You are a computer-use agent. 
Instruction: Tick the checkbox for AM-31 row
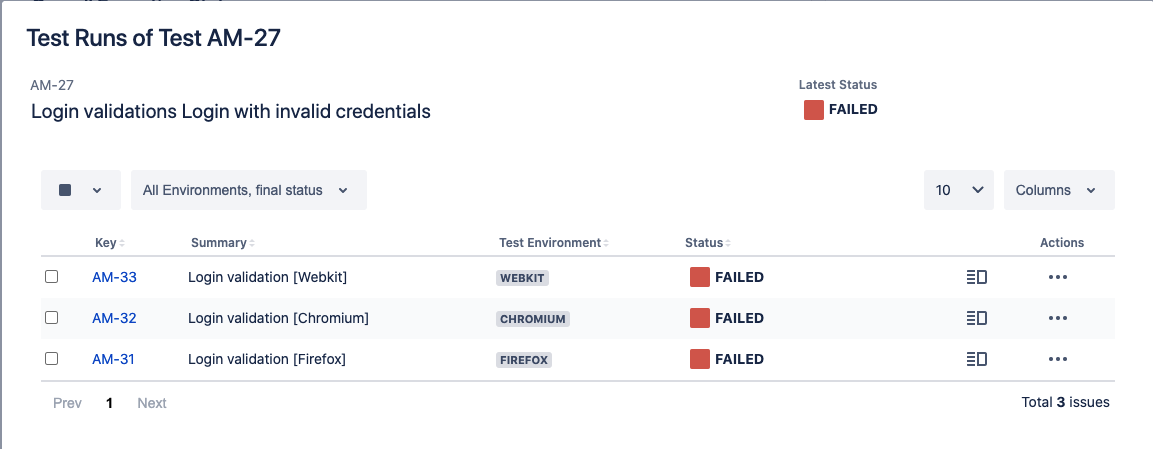click(x=51, y=359)
